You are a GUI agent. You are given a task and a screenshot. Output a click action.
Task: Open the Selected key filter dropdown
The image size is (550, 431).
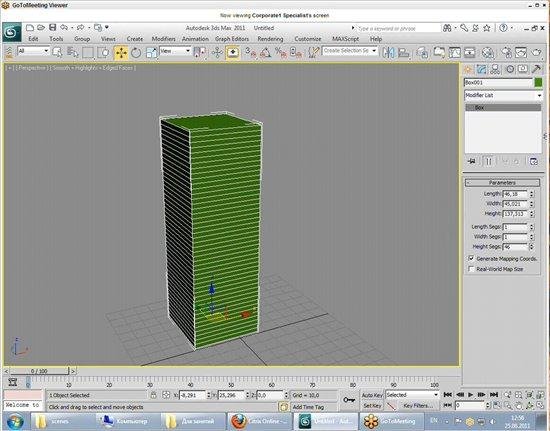(412, 395)
